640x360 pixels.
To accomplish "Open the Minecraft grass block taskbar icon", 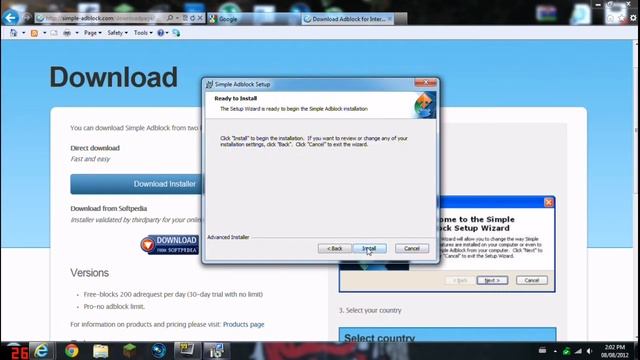I will (129, 351).
